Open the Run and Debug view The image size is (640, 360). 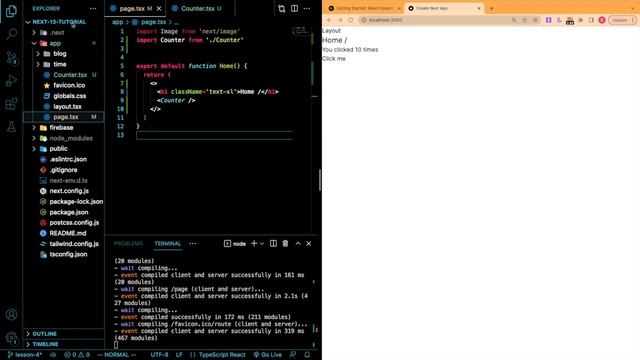pyautogui.click(x=11, y=81)
